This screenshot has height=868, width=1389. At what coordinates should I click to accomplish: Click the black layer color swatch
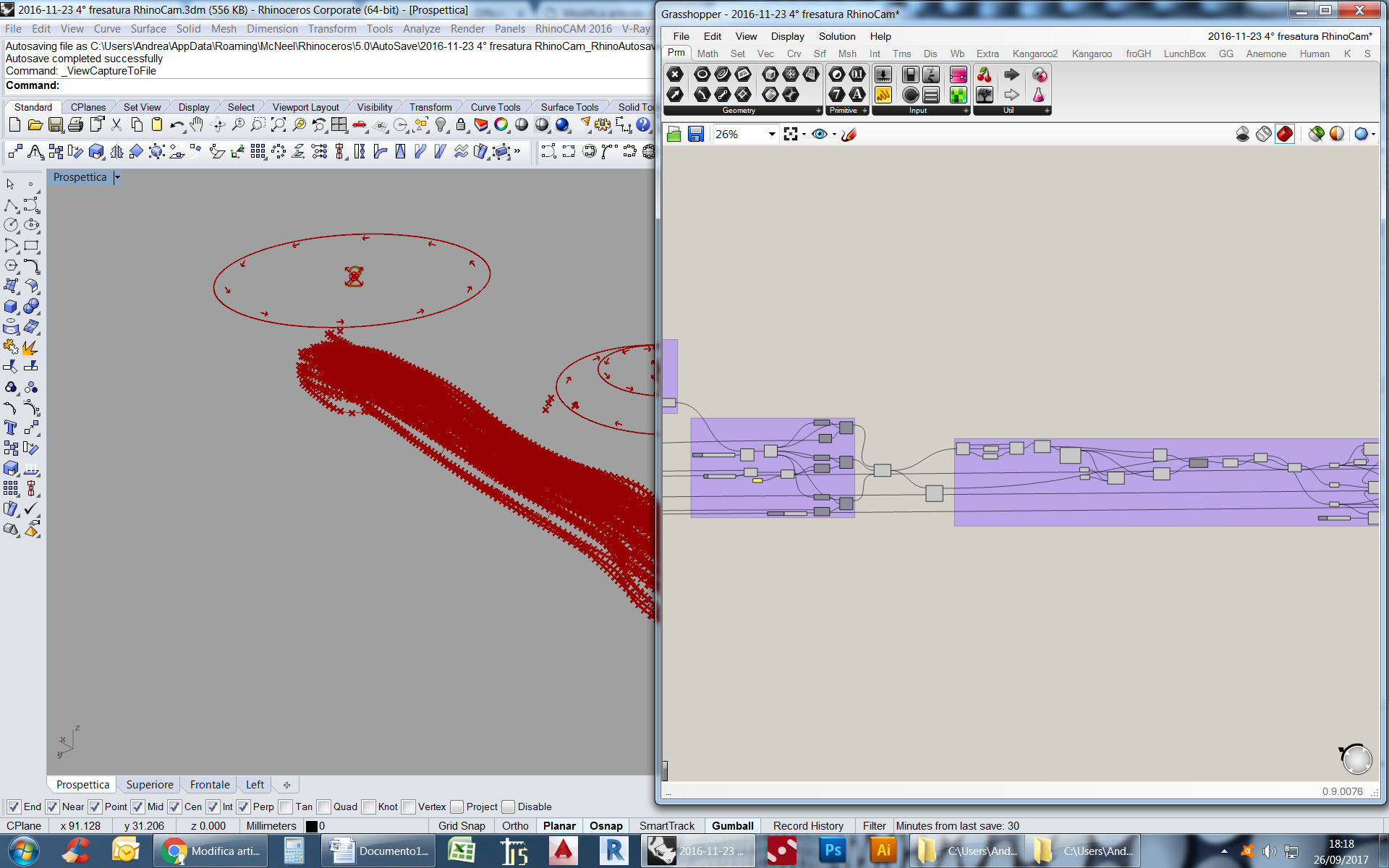(311, 826)
